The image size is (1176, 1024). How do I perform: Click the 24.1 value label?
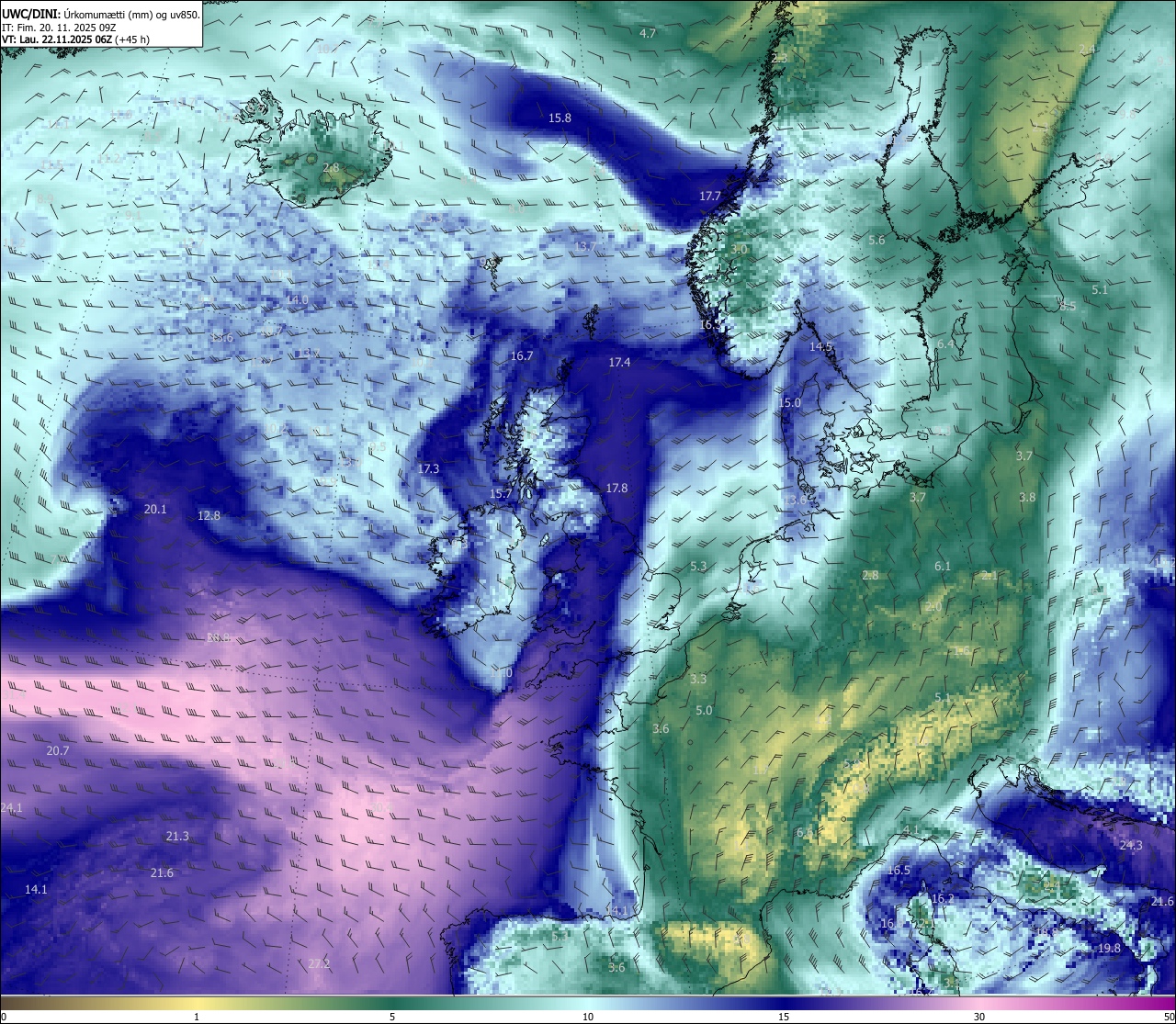[11, 807]
